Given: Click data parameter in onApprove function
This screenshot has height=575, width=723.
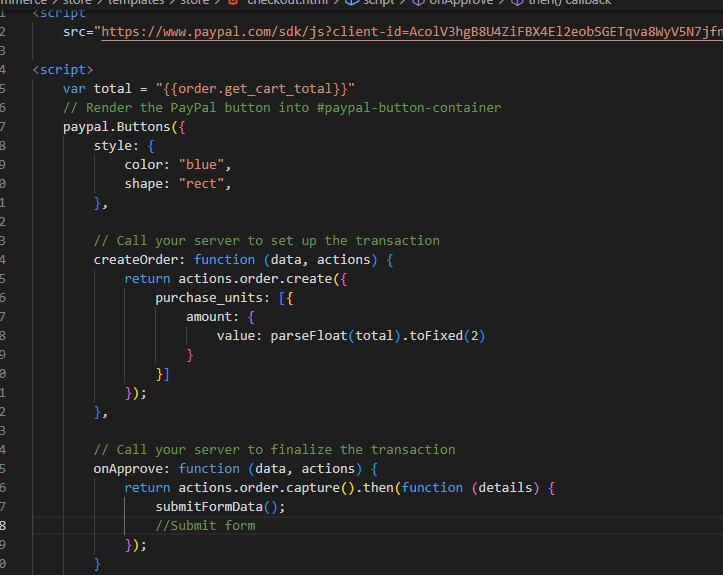Looking at the screenshot, I should tap(270, 469).
